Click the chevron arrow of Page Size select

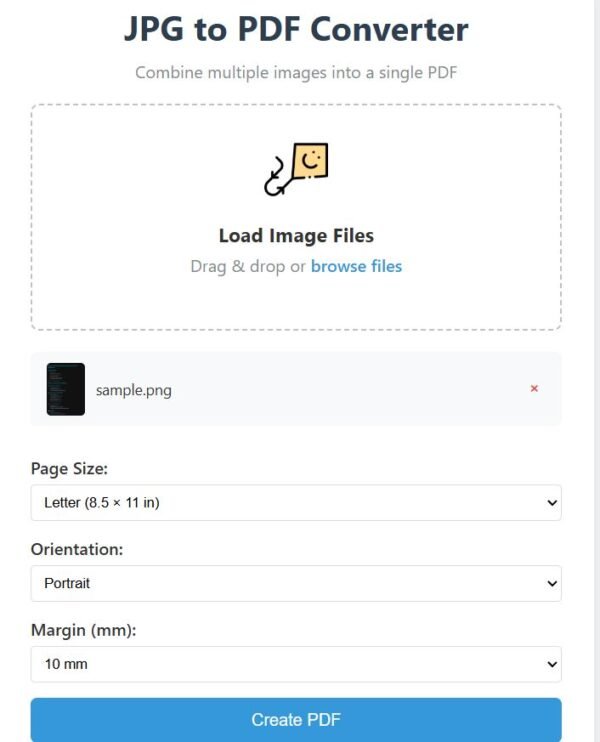point(552,503)
